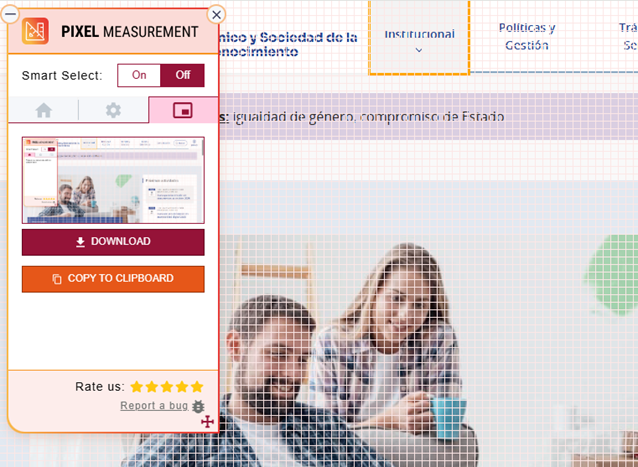Viewport: 638px width, 467px height.
Task: Rate with the second star
Action: click(x=152, y=386)
